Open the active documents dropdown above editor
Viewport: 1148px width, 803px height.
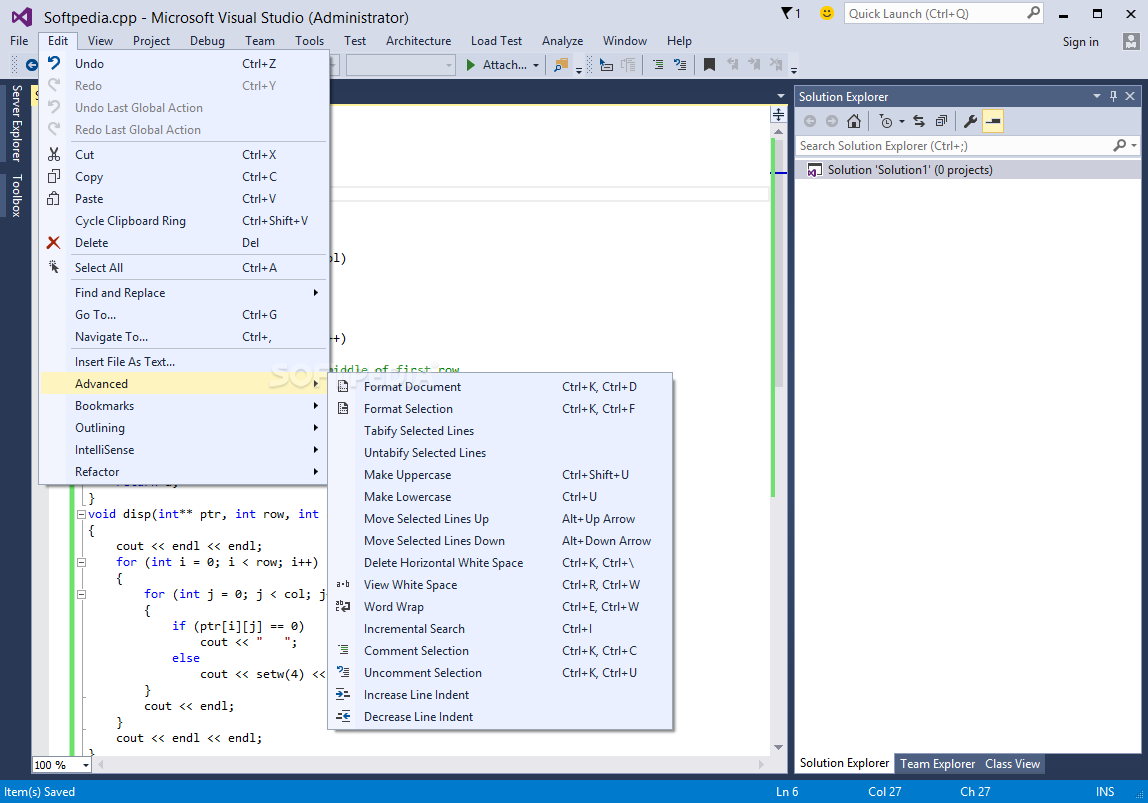point(780,96)
